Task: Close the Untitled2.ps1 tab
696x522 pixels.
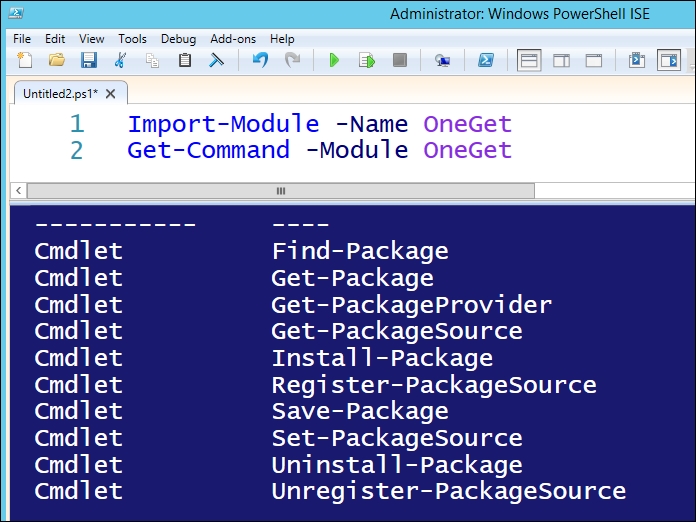Action: tap(111, 94)
